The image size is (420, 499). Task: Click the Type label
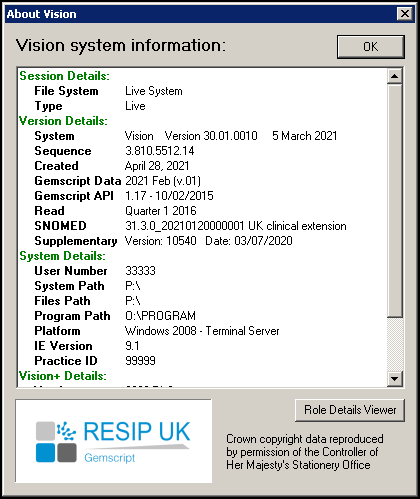[x=48, y=106]
